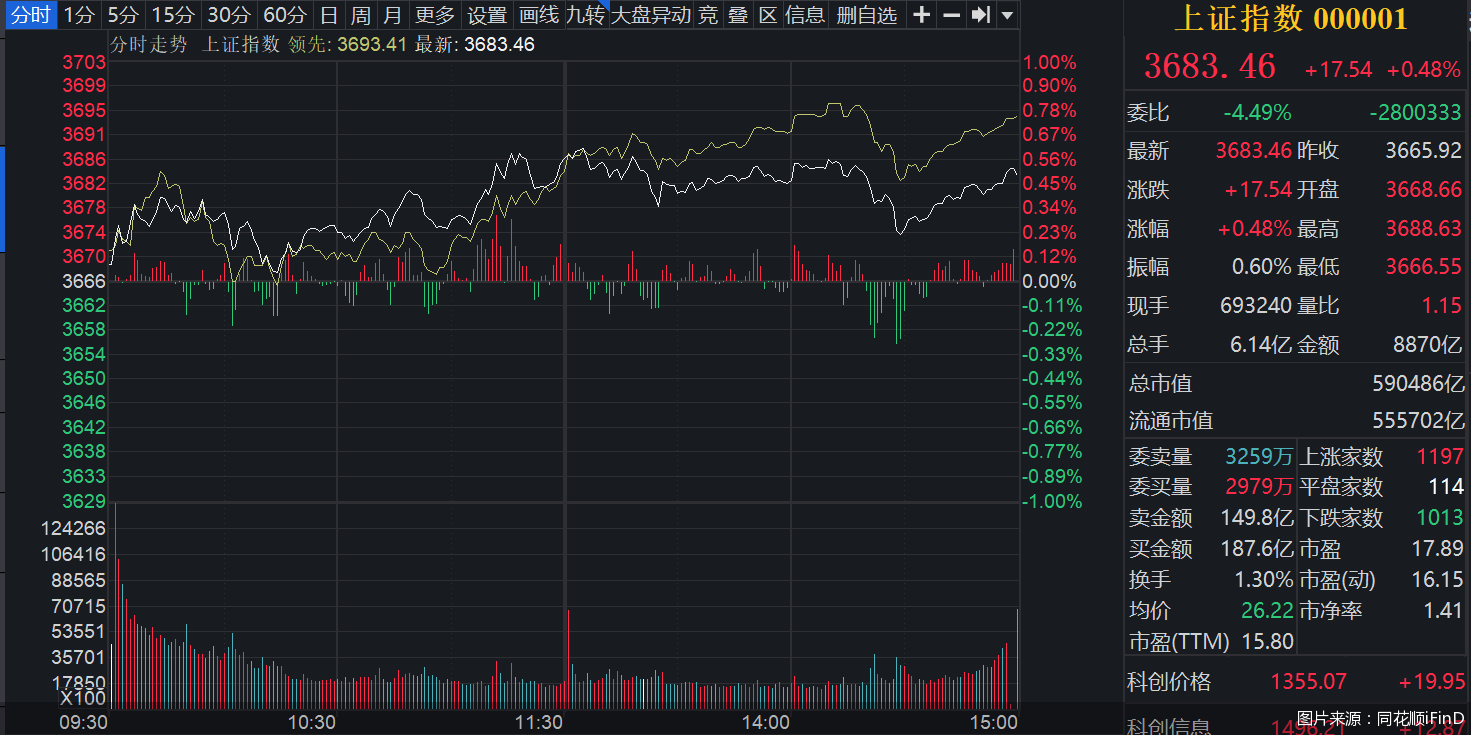Toggle the 区 region selection mode
The height and width of the screenshot is (735, 1471).
click(768, 15)
